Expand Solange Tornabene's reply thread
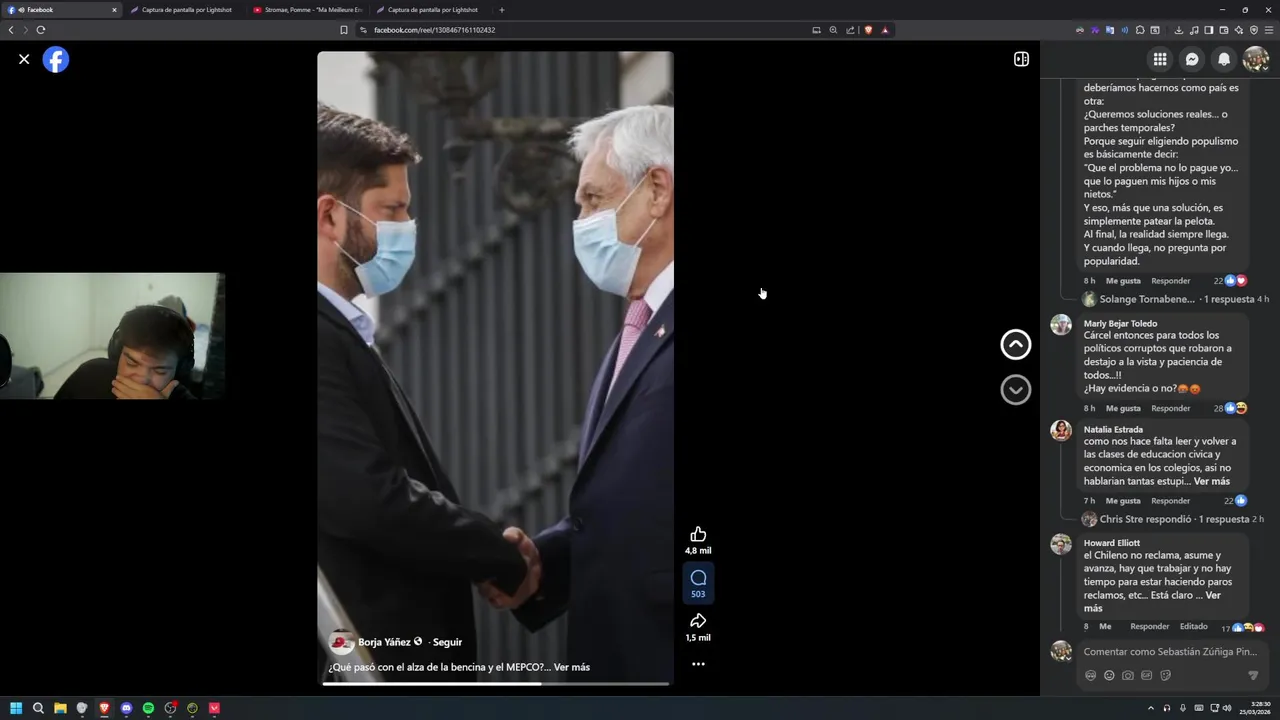This screenshot has height=720, width=1280. tap(1176, 299)
